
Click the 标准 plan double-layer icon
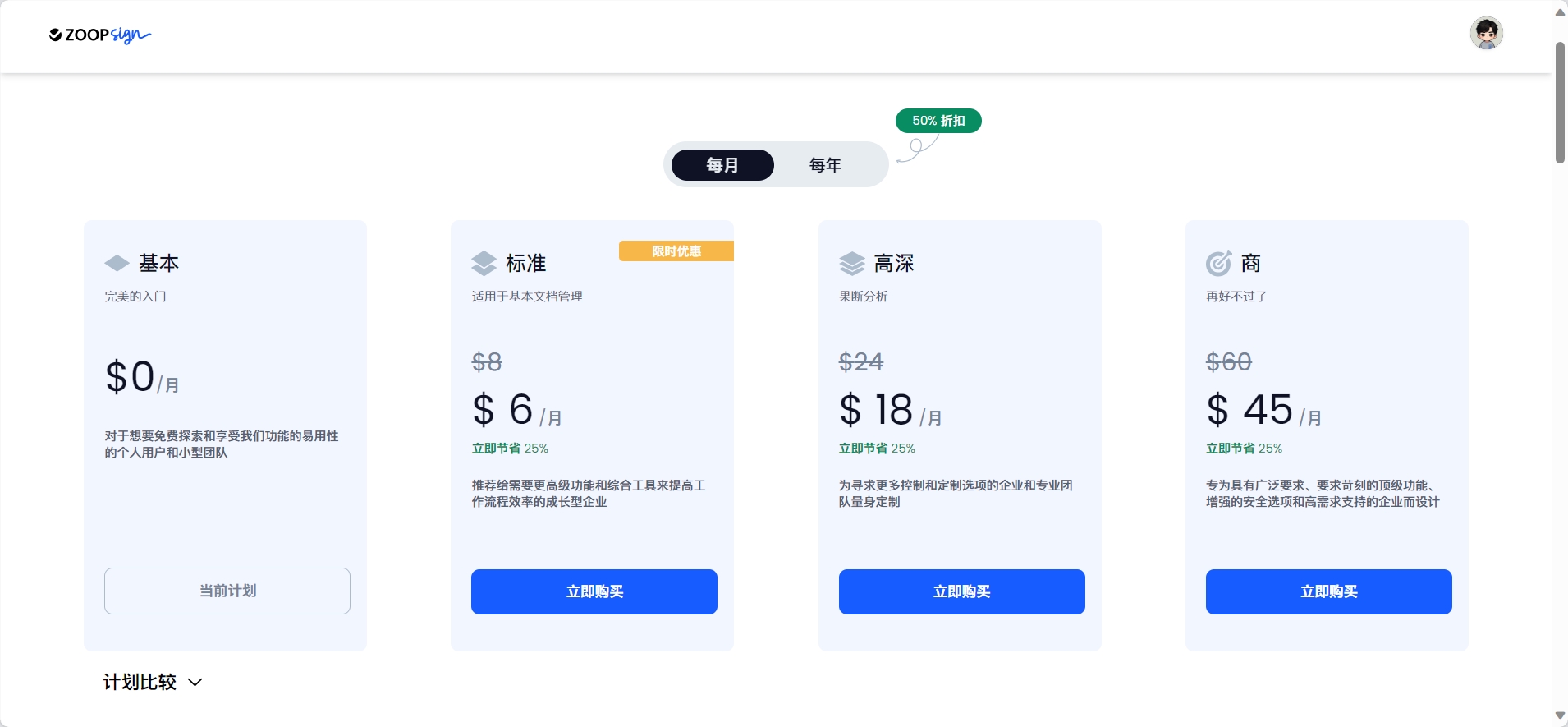484,263
